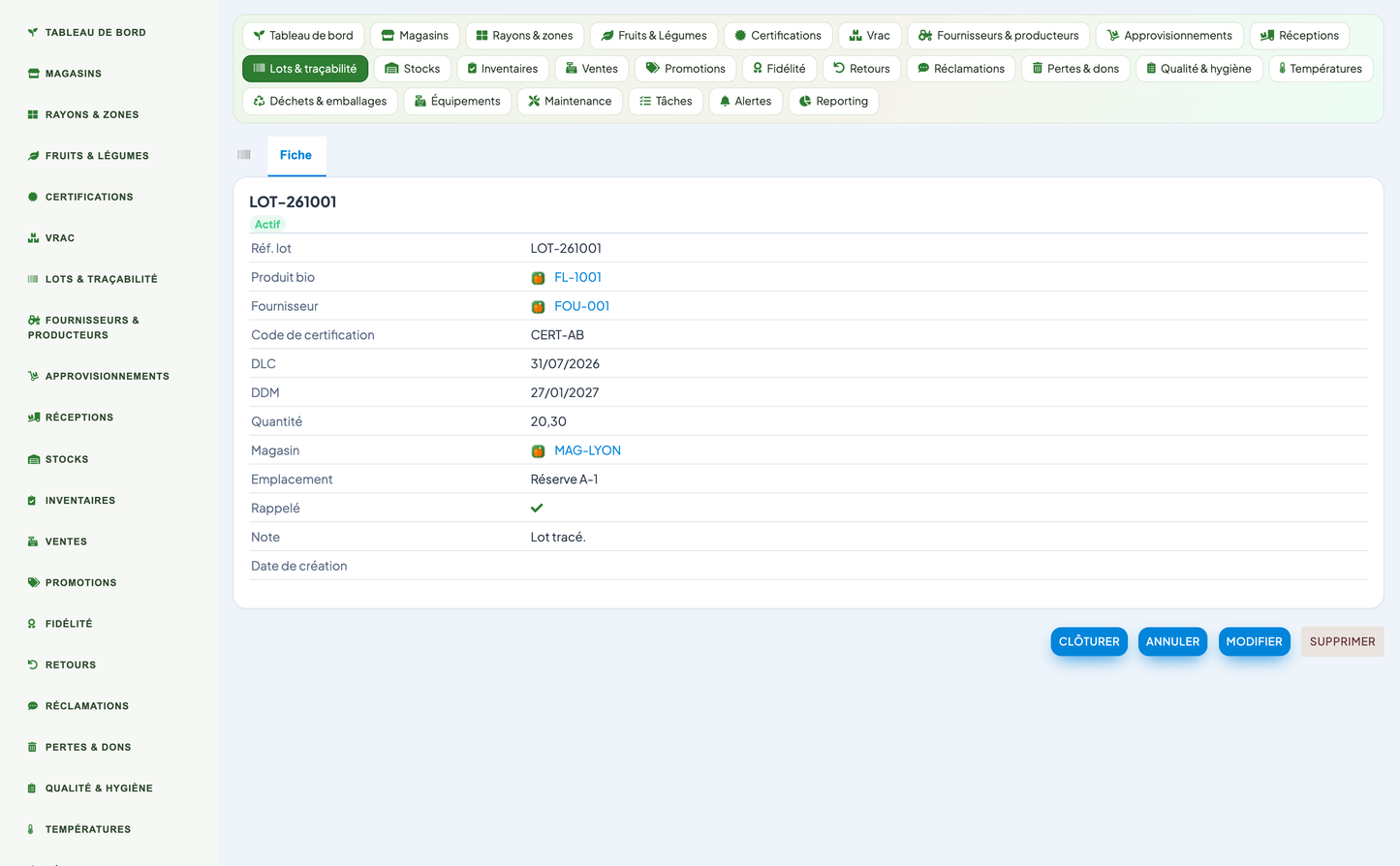This screenshot has width=1400, height=866.
Task: Click the Réclamations speech bubble icon in sidebar
Action: point(33,706)
